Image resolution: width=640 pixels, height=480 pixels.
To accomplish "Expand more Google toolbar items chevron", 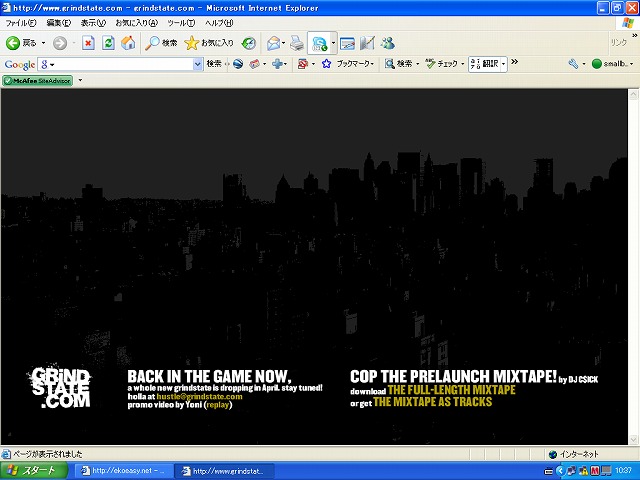I will pyautogui.click(x=514, y=62).
